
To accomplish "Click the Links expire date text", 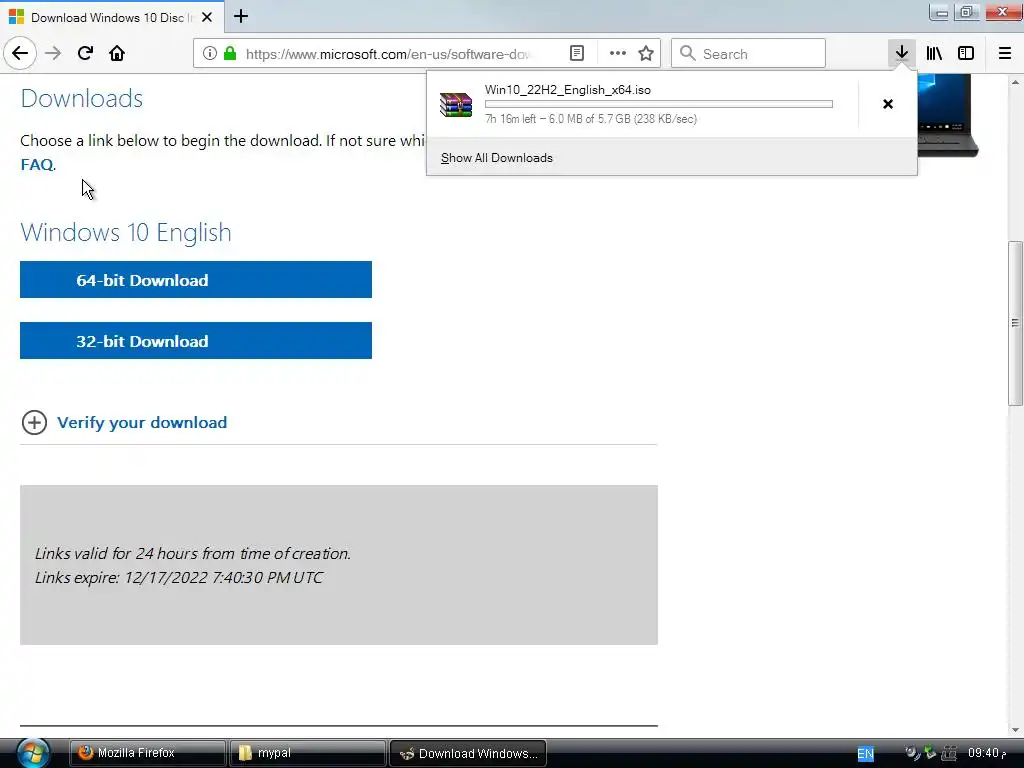I will pos(179,578).
